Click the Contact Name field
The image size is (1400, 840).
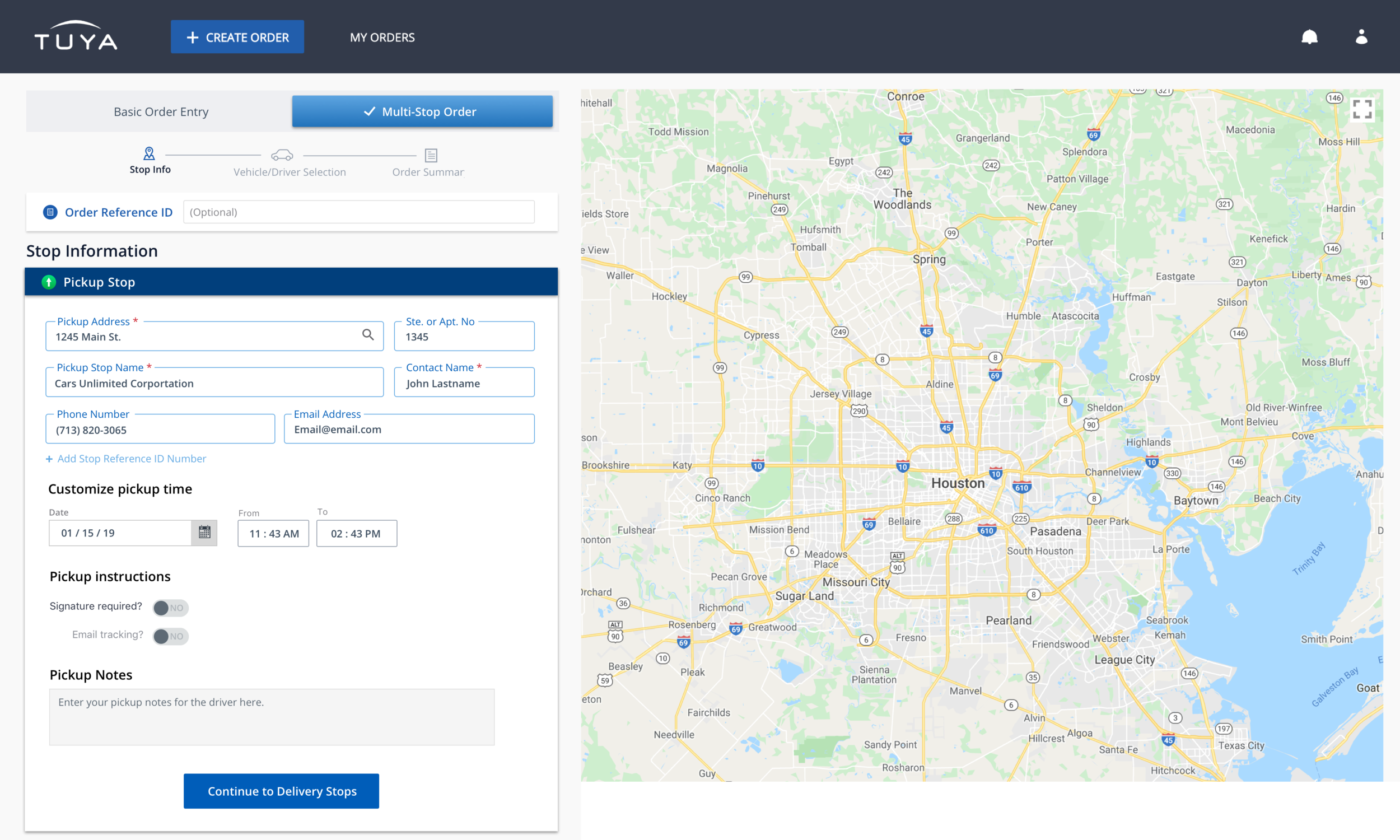[464, 382]
